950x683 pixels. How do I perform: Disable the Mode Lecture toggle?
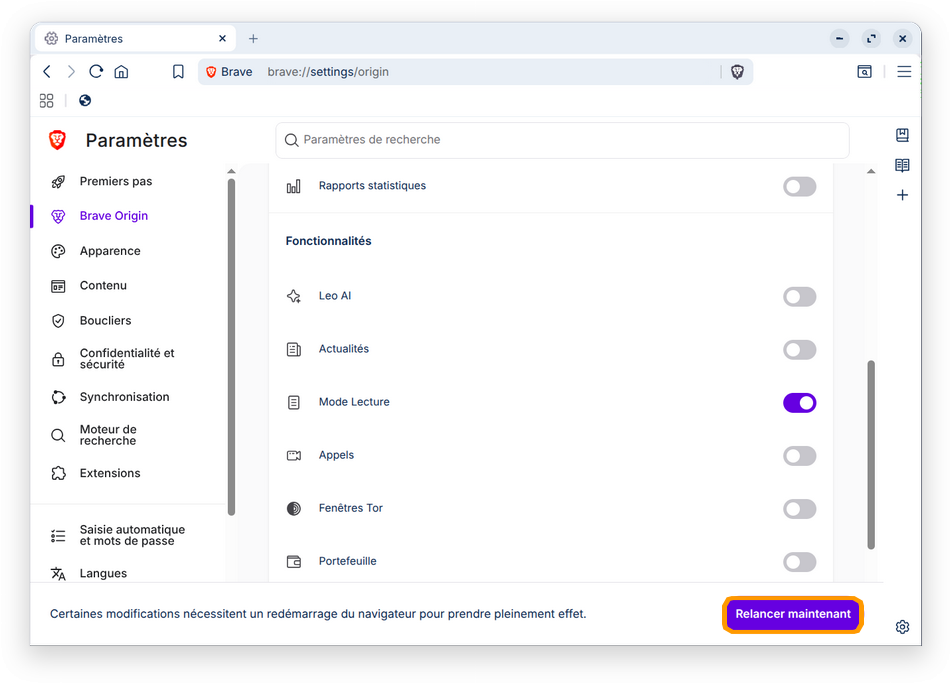pyautogui.click(x=799, y=403)
